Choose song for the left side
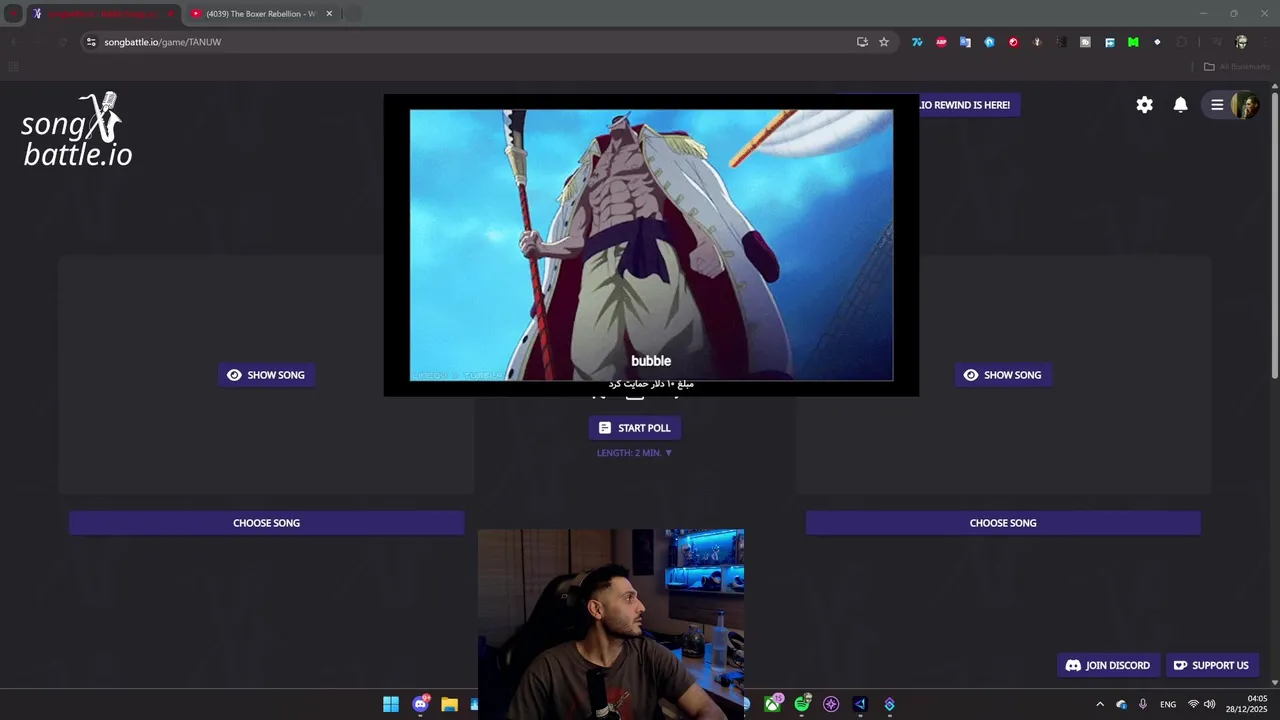Viewport: 1280px width, 720px height. 266,523
